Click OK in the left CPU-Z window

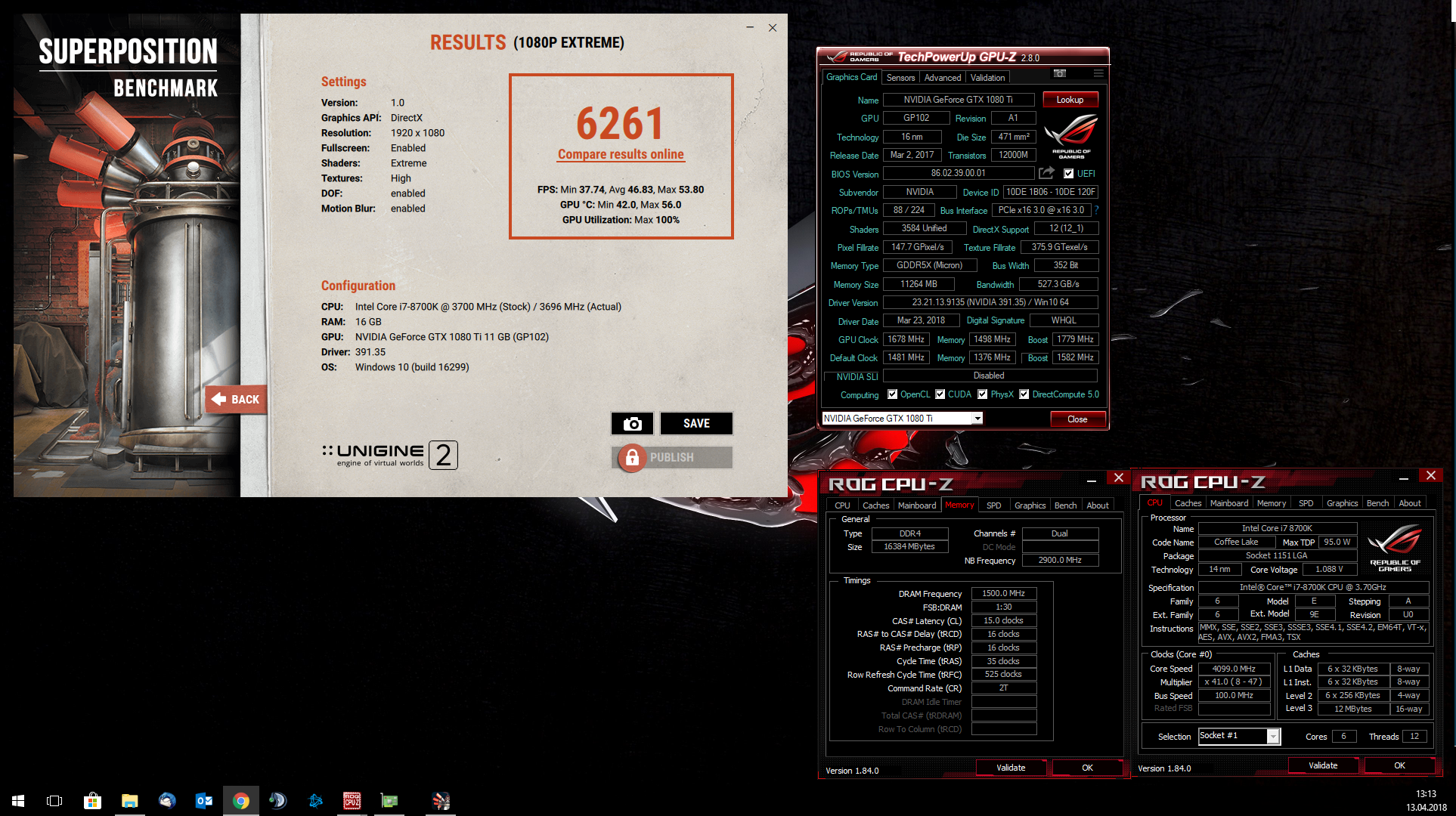coord(1087,768)
